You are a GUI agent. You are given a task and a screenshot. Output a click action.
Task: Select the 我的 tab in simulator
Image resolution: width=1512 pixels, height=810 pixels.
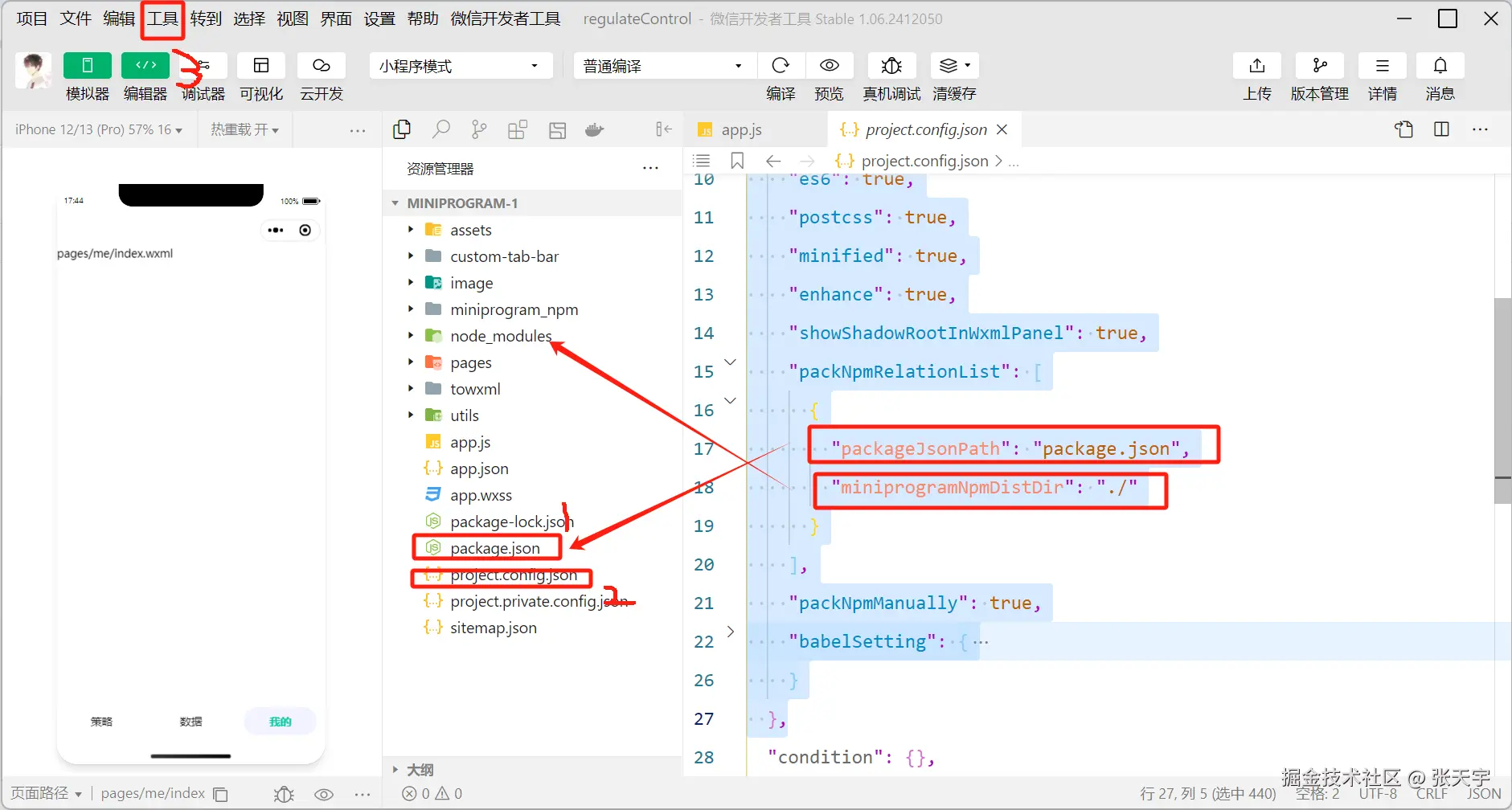point(280,721)
